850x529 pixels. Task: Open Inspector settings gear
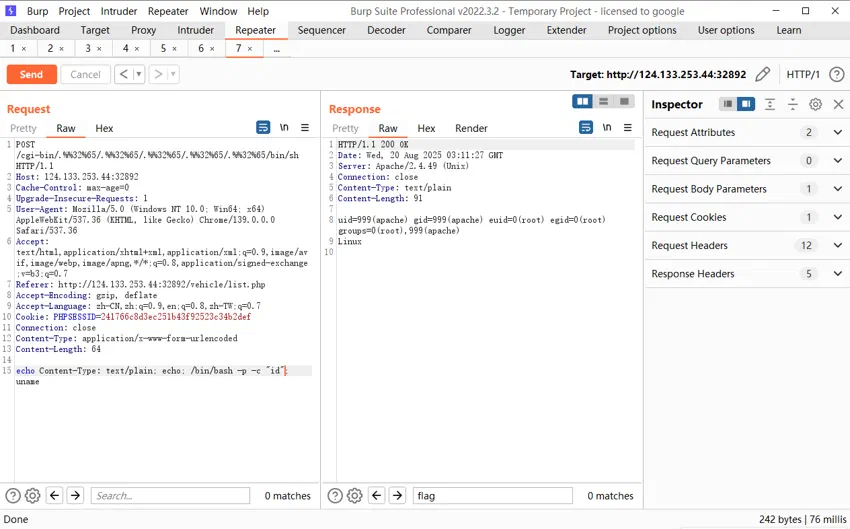815,104
